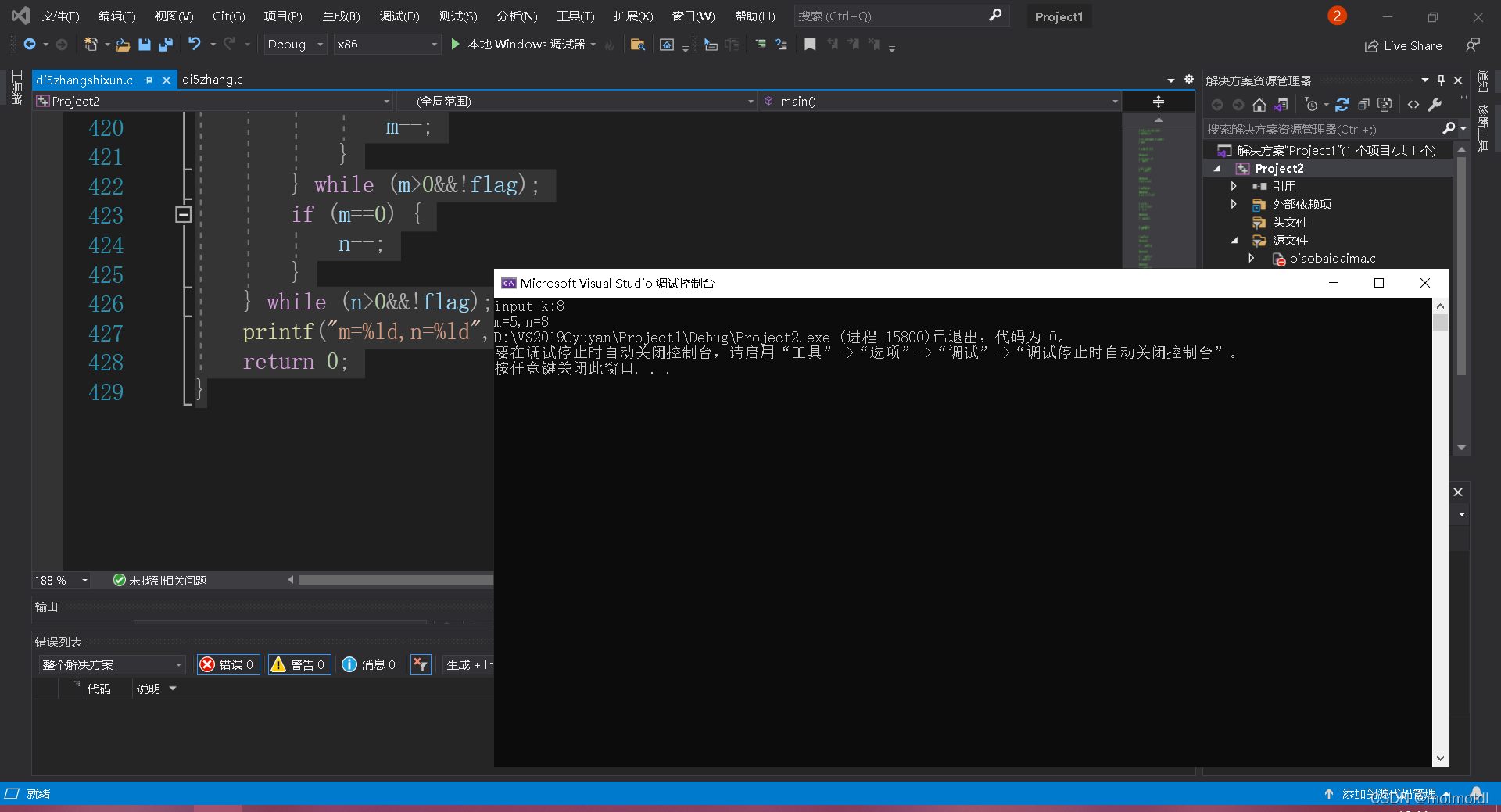Click the Comment out selected lines icon

[761, 45]
